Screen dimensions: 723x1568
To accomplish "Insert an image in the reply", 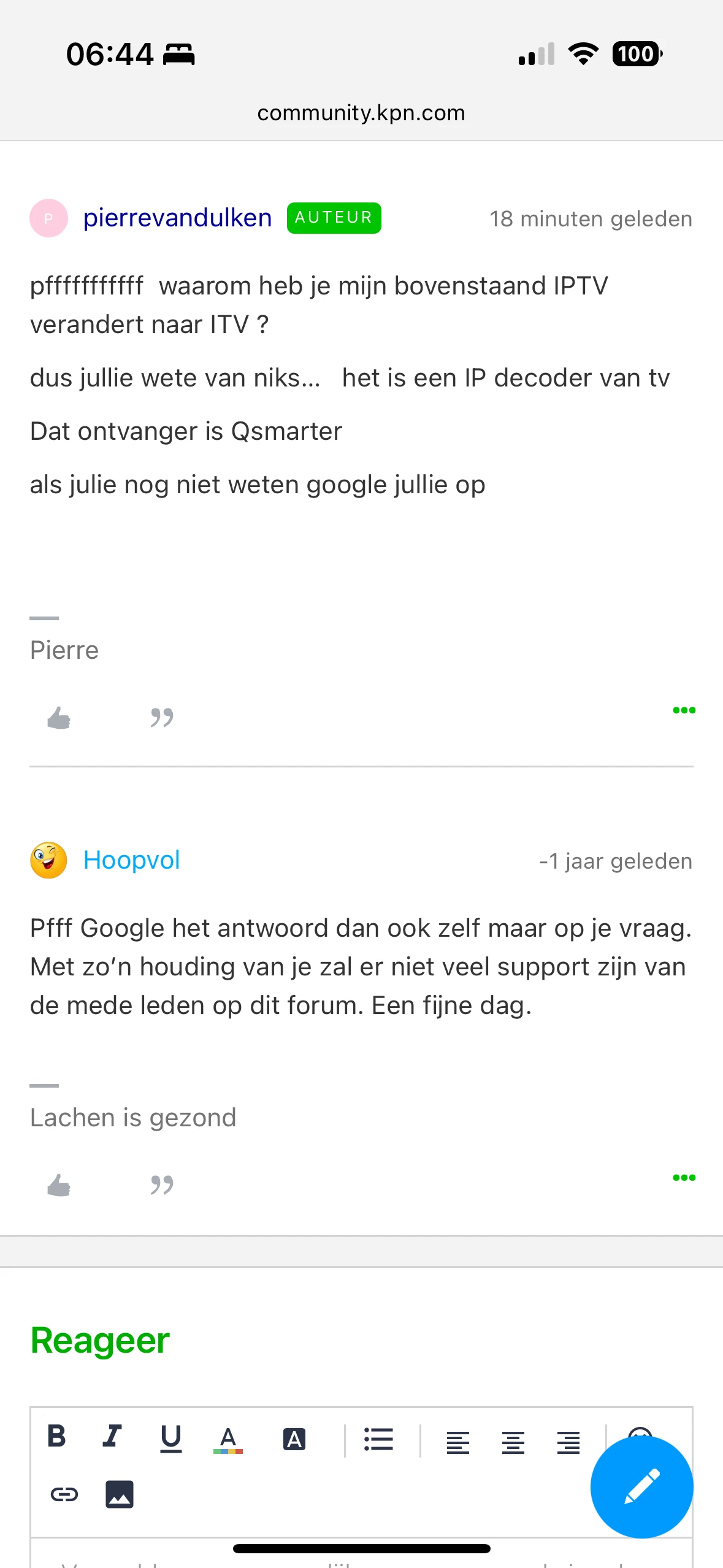I will coord(120,1494).
